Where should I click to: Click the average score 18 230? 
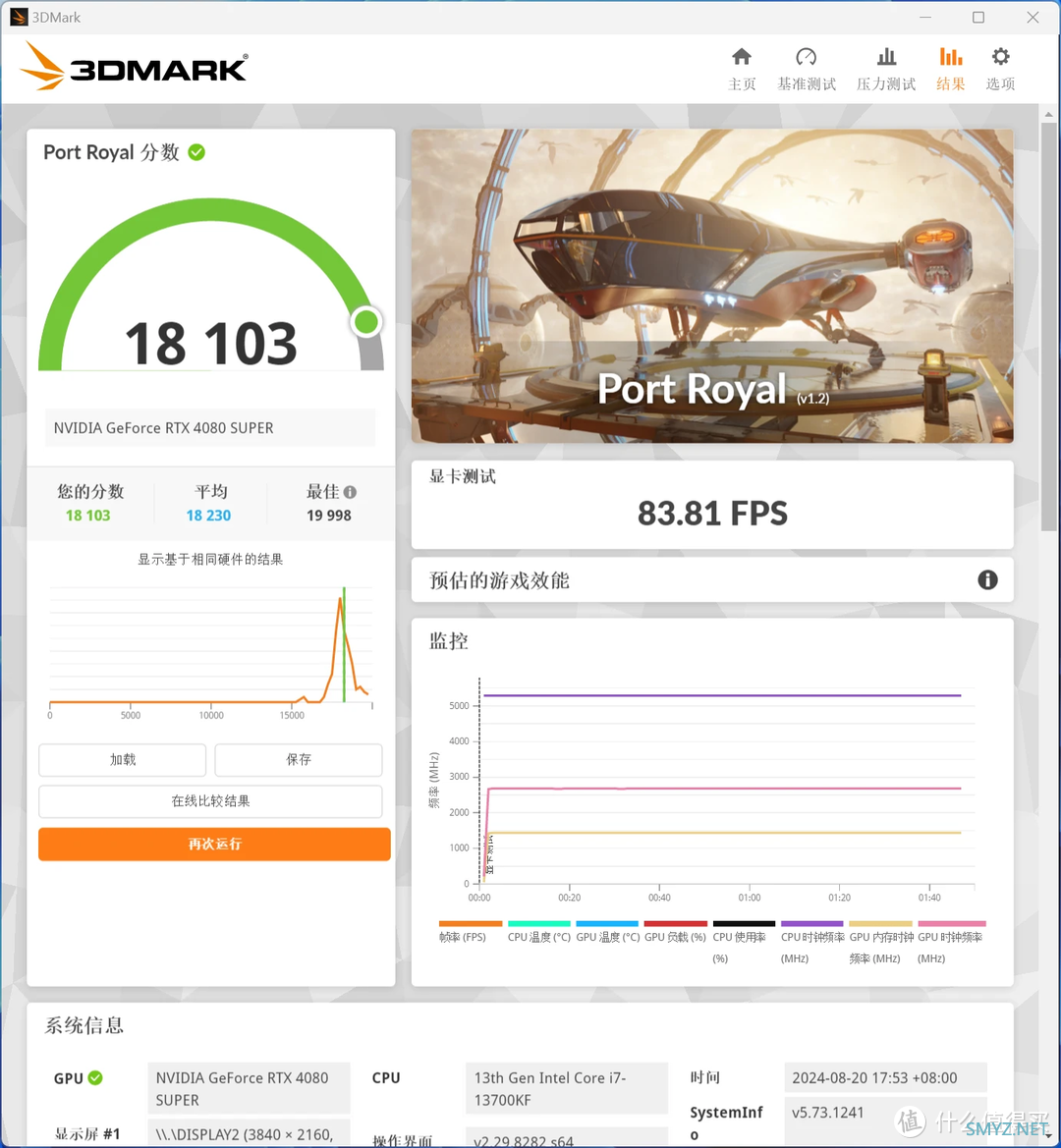pos(208,516)
